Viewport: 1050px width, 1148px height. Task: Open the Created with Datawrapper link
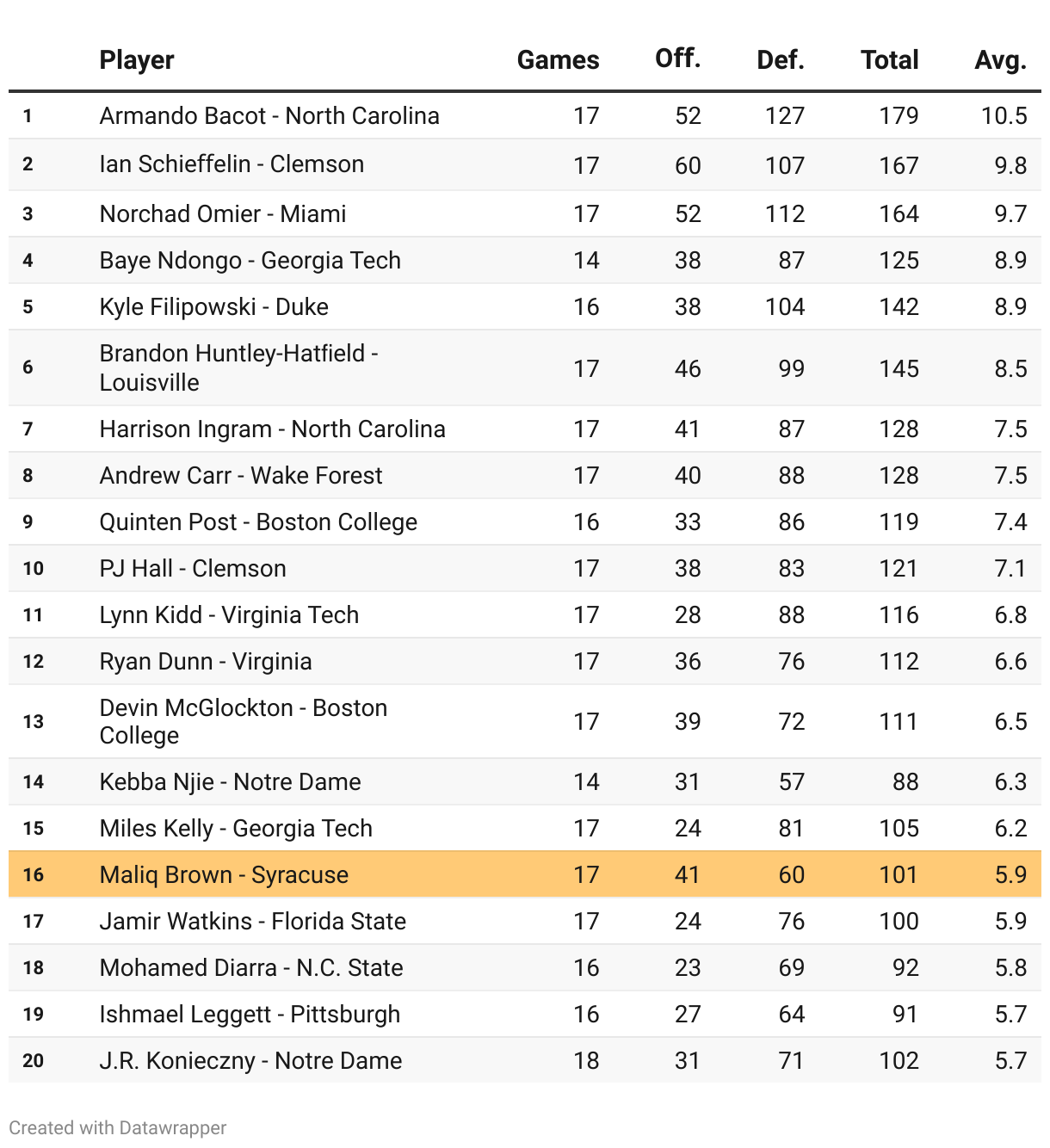click(118, 1127)
